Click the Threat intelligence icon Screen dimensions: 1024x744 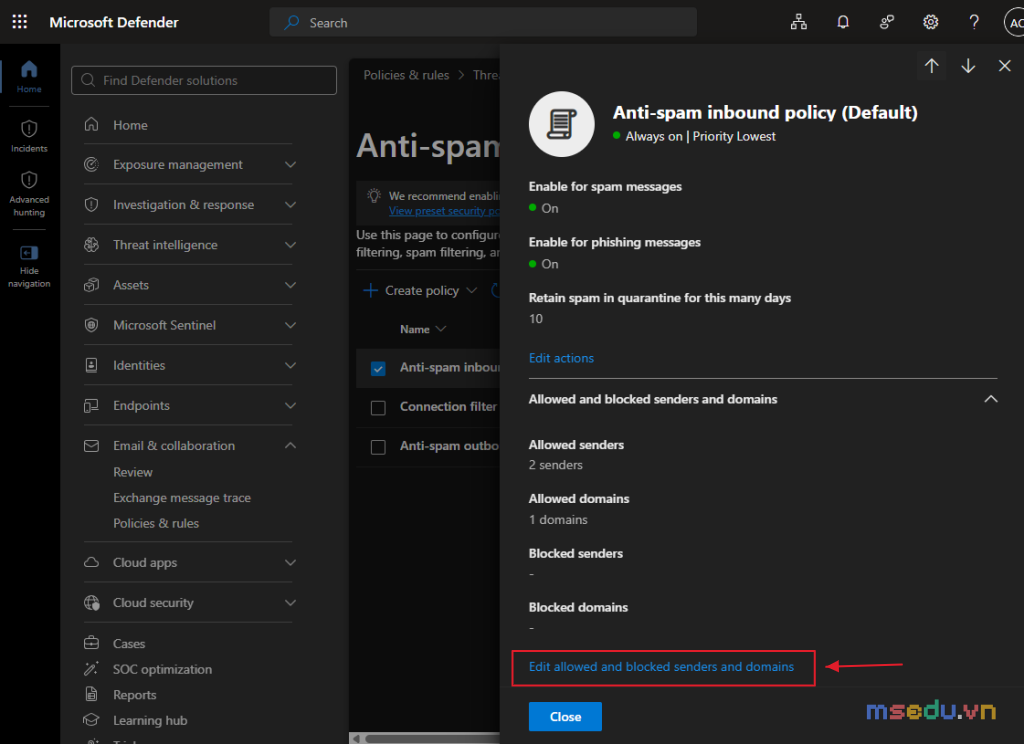91,245
